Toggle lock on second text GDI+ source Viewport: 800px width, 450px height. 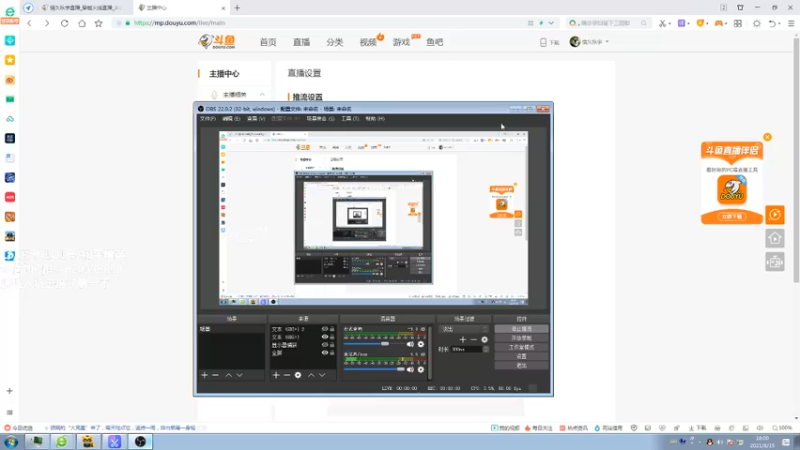click(332, 337)
